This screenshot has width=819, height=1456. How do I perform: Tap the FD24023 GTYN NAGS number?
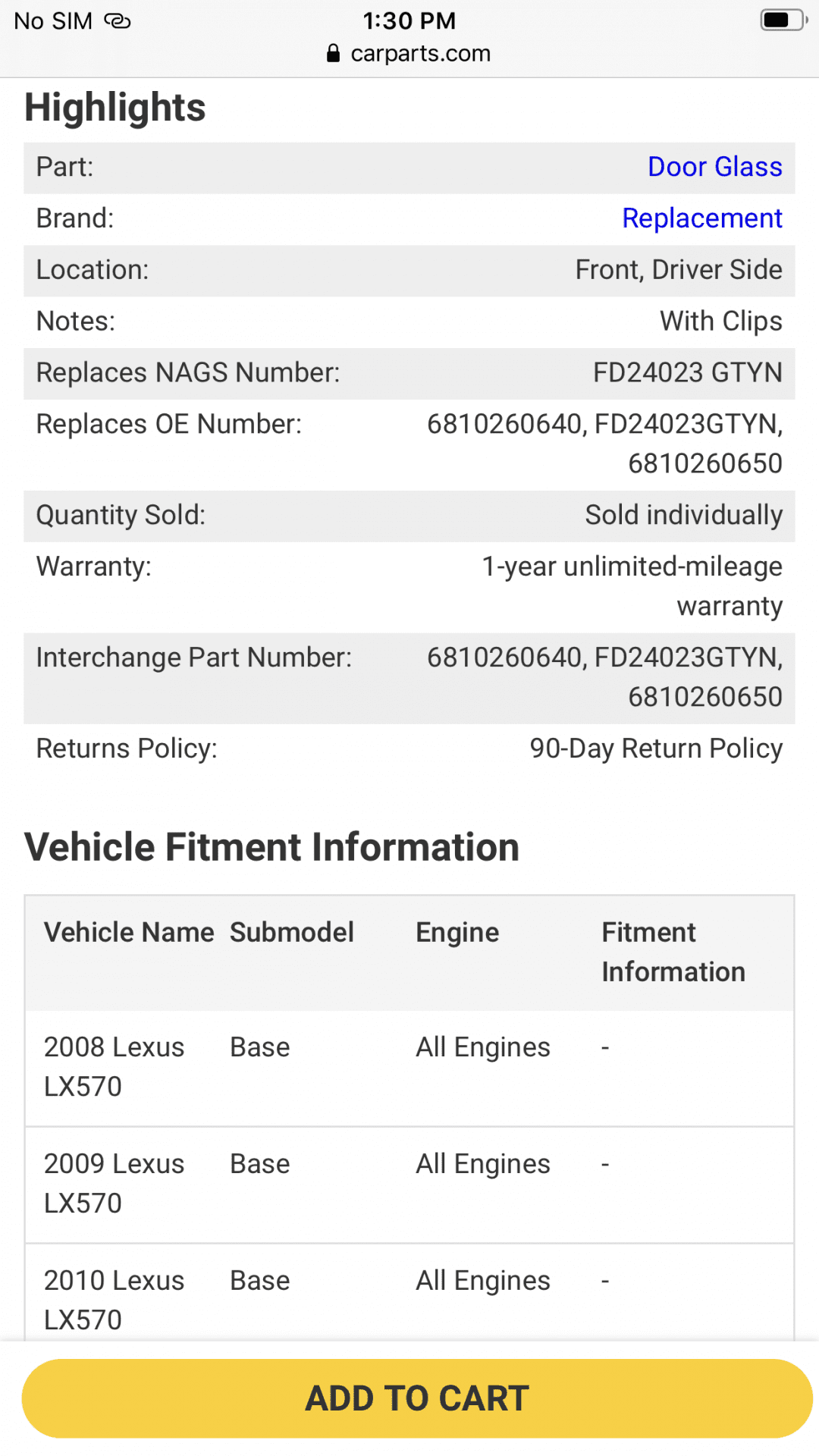687,373
